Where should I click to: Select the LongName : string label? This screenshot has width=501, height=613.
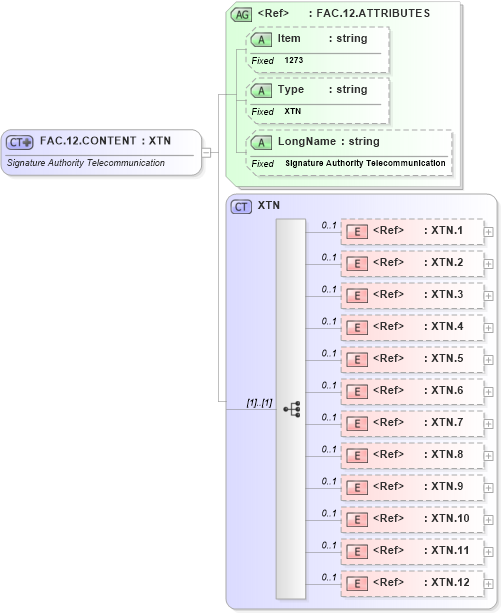tap(329, 142)
